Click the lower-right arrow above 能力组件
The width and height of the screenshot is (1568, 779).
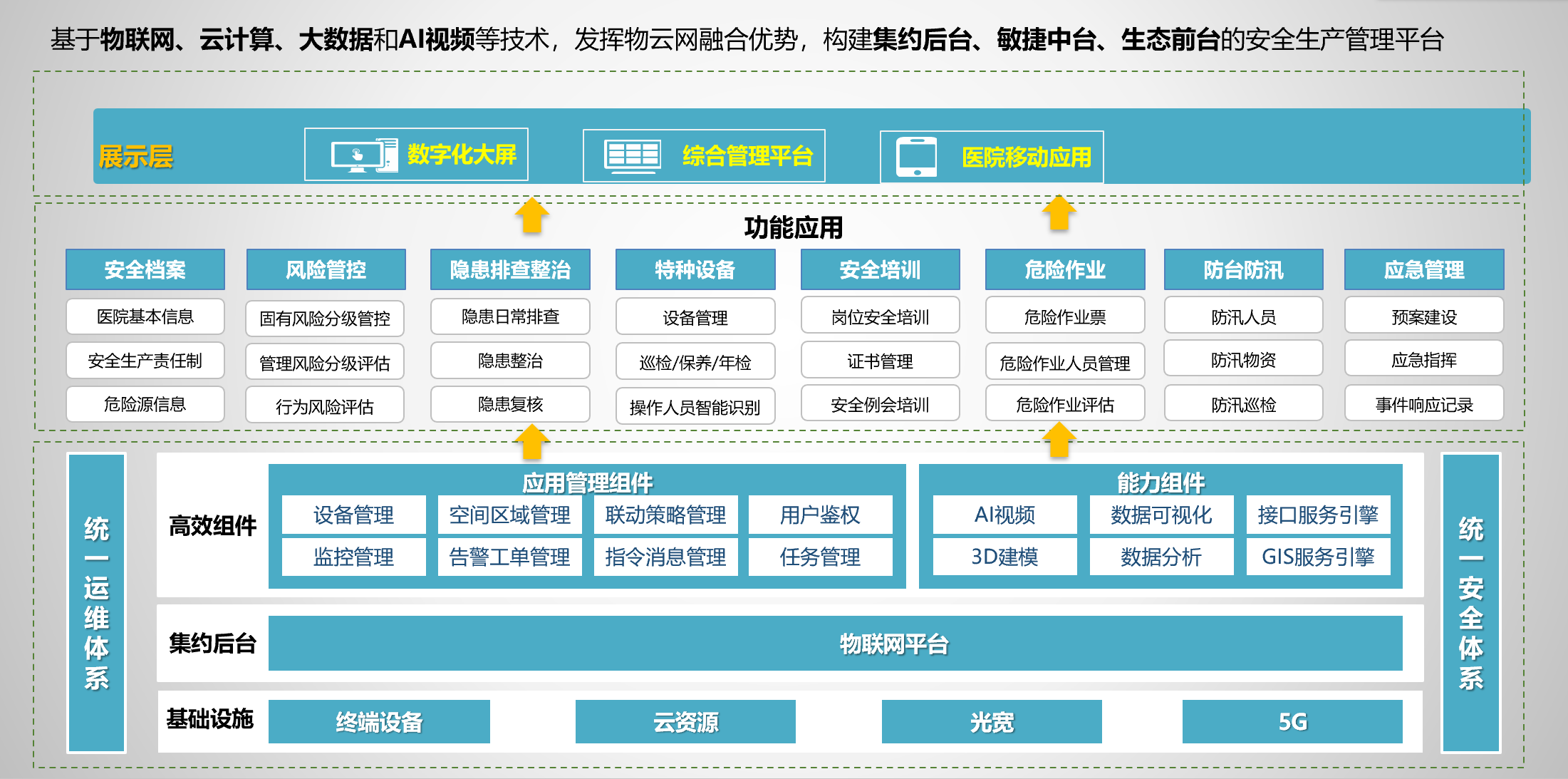point(1059,440)
